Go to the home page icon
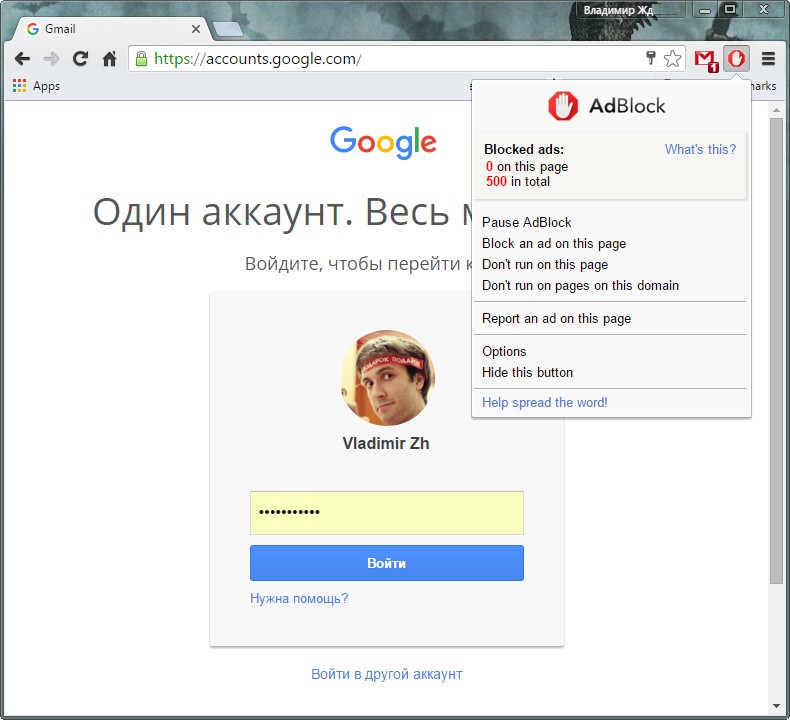The height and width of the screenshot is (720, 790). click(x=109, y=59)
